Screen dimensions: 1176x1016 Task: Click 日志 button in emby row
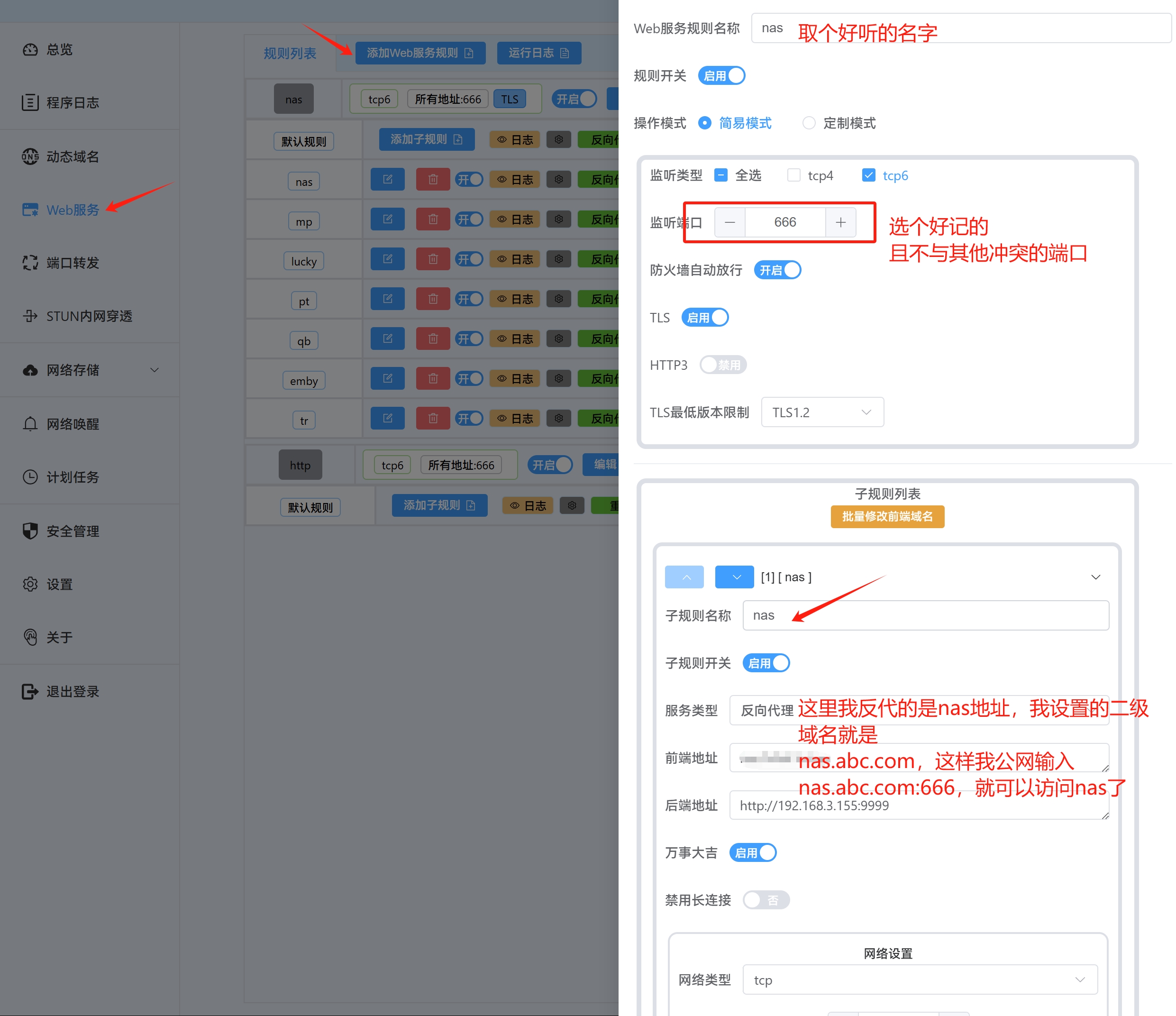tap(515, 379)
